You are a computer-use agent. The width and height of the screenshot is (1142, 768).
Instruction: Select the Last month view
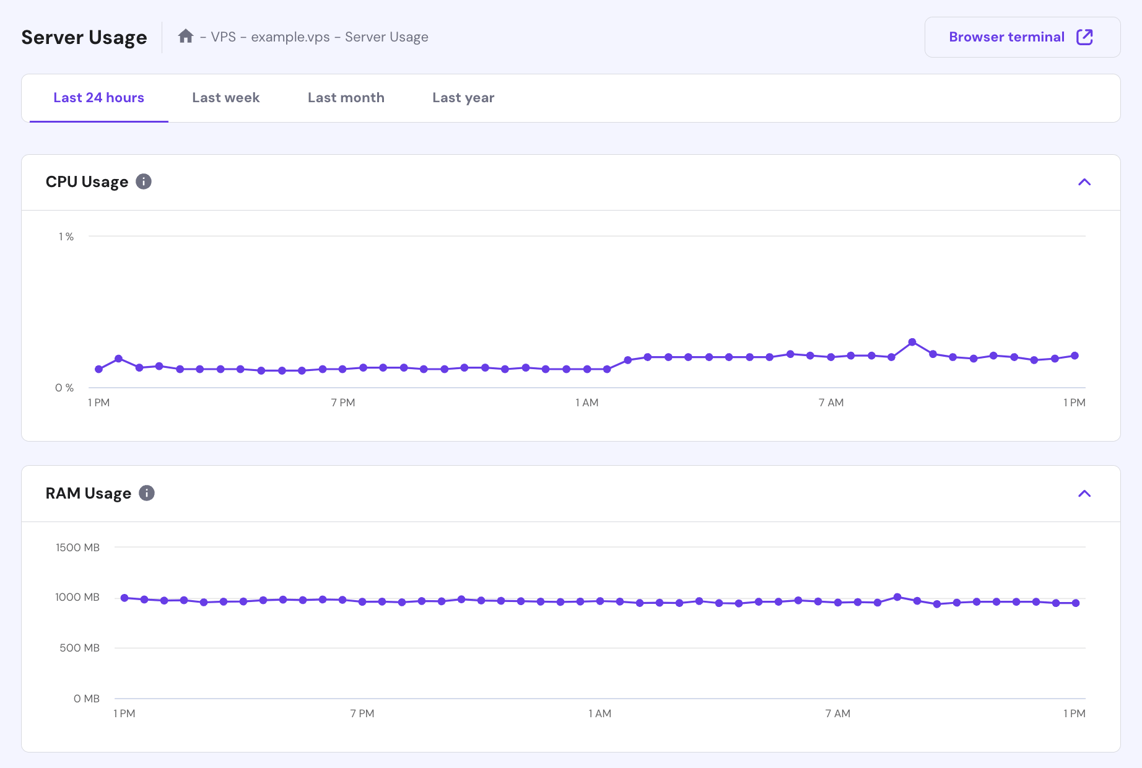(x=346, y=97)
